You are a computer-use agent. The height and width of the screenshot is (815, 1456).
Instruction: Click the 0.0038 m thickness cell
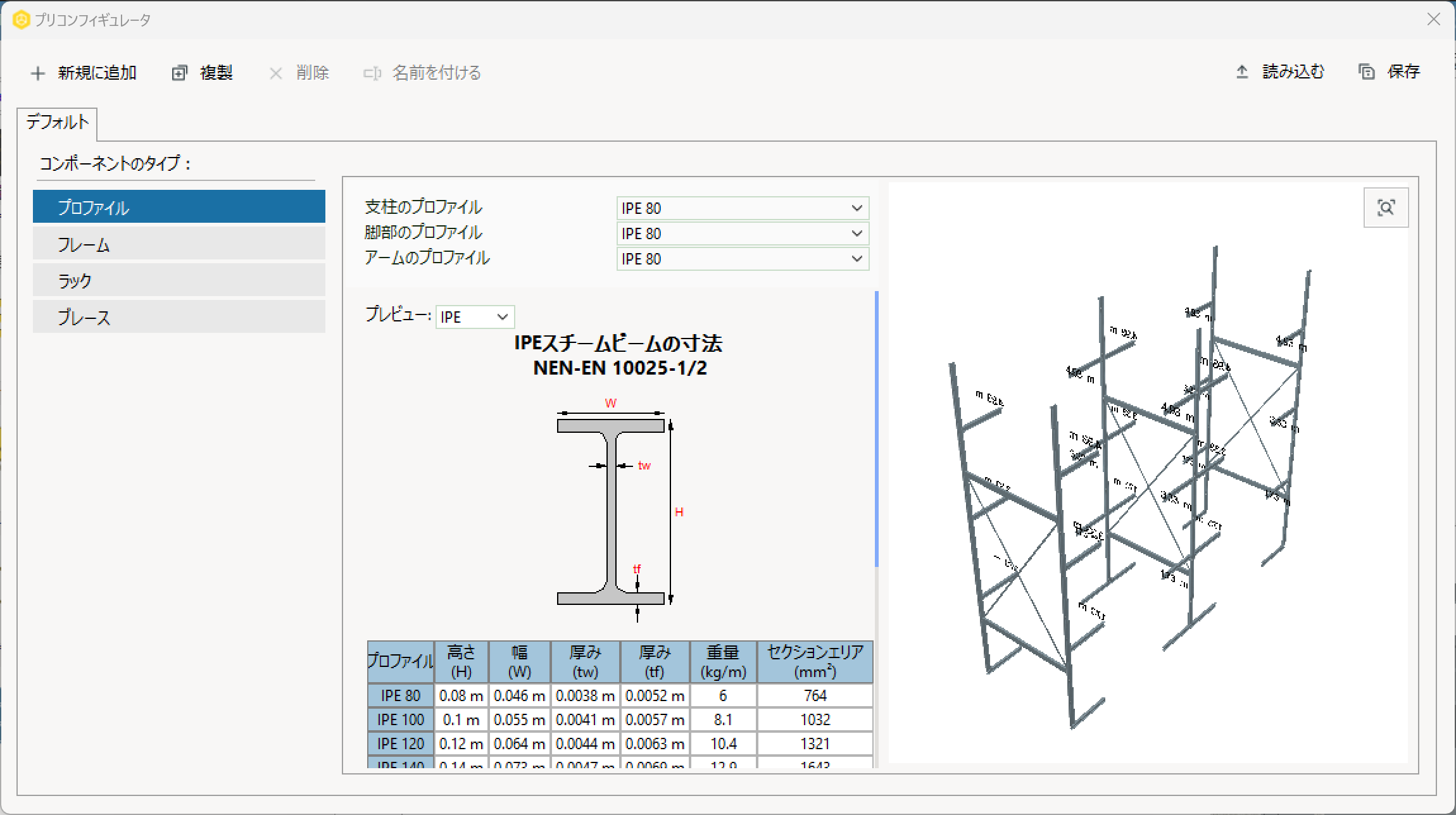tap(586, 695)
